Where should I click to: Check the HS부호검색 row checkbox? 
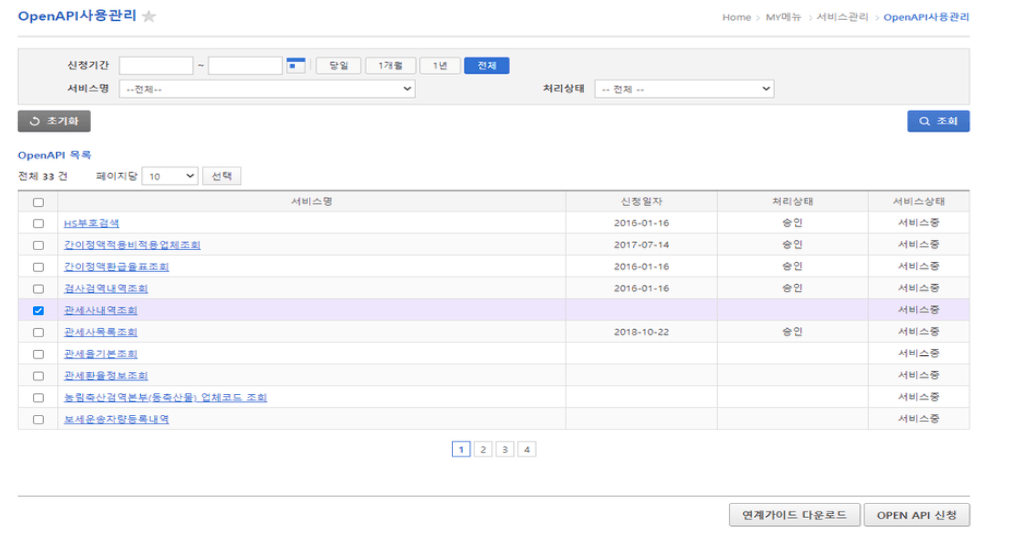(38, 224)
